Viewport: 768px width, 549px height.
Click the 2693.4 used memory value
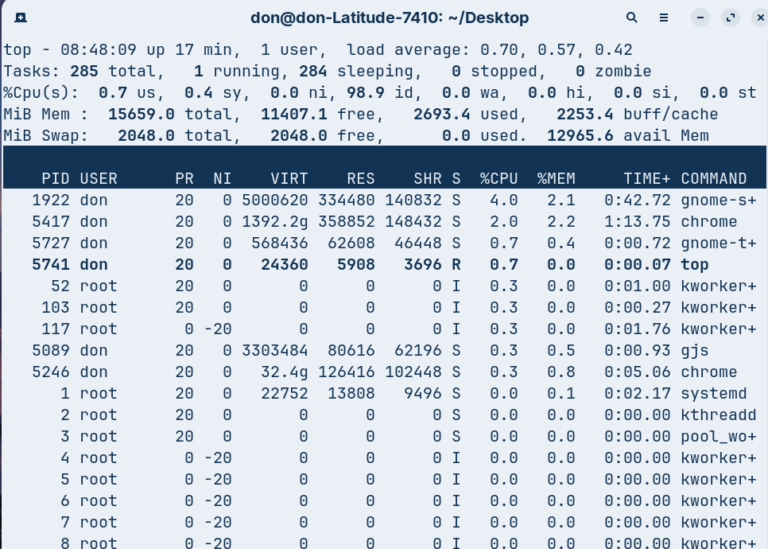point(442,114)
